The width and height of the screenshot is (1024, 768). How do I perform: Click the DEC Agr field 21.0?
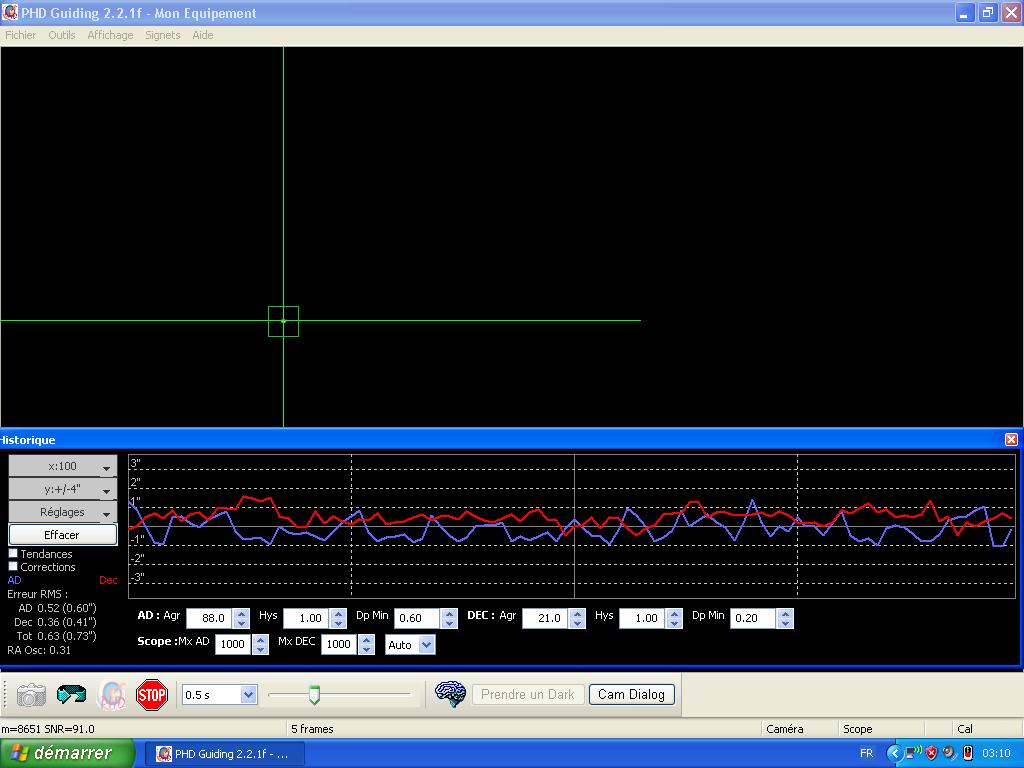pyautogui.click(x=545, y=618)
